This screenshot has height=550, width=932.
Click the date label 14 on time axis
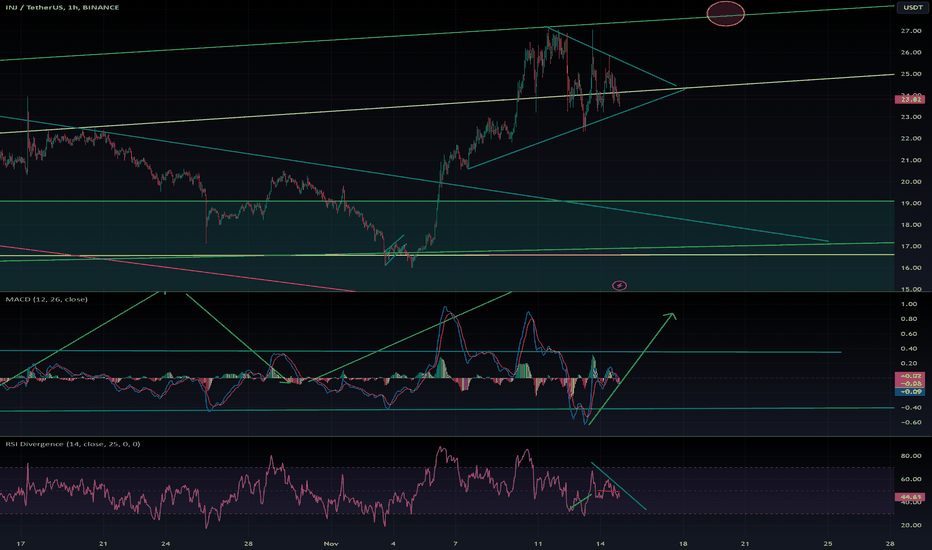click(600, 544)
